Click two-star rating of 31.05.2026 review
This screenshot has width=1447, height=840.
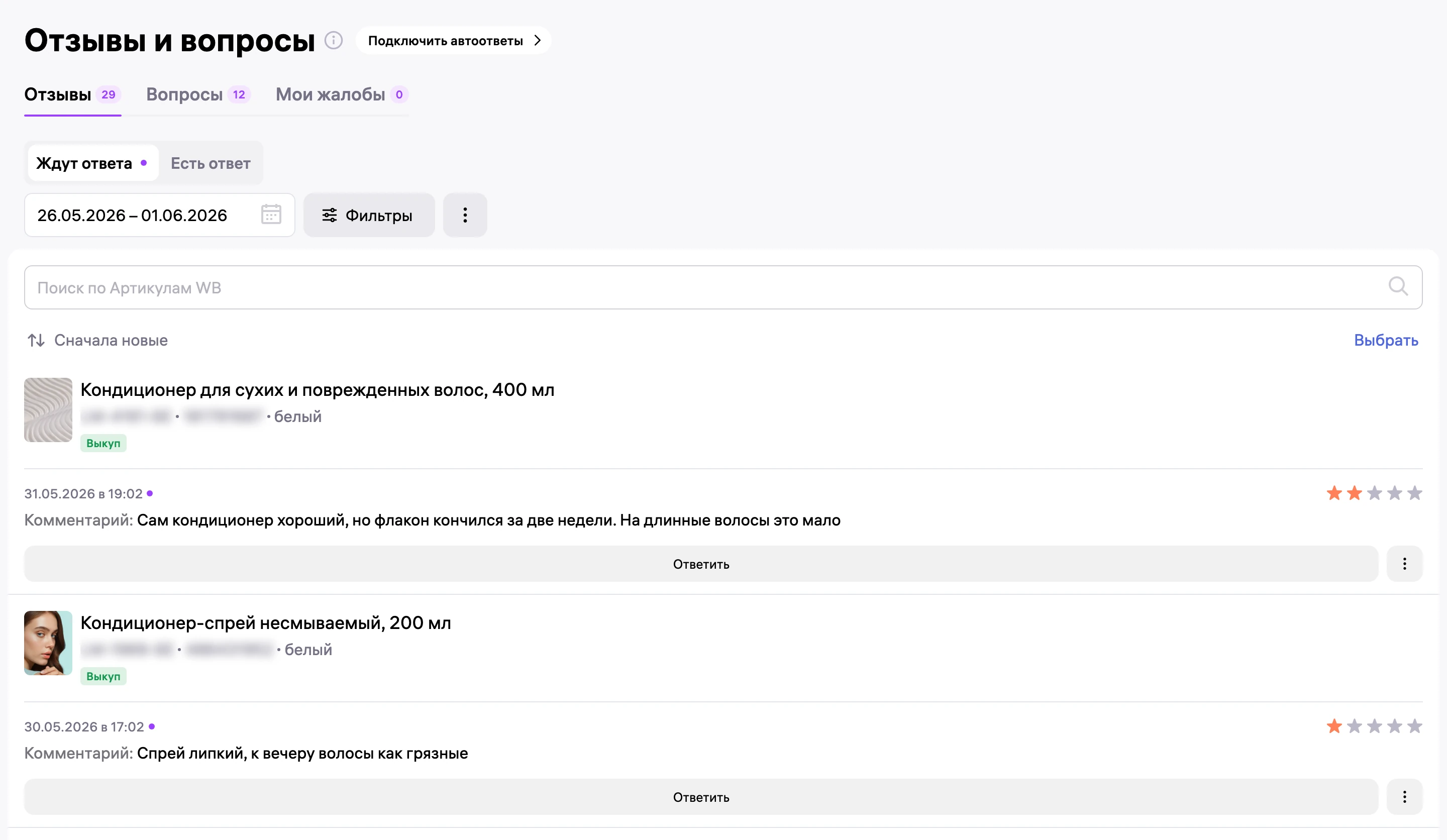[x=1374, y=493]
